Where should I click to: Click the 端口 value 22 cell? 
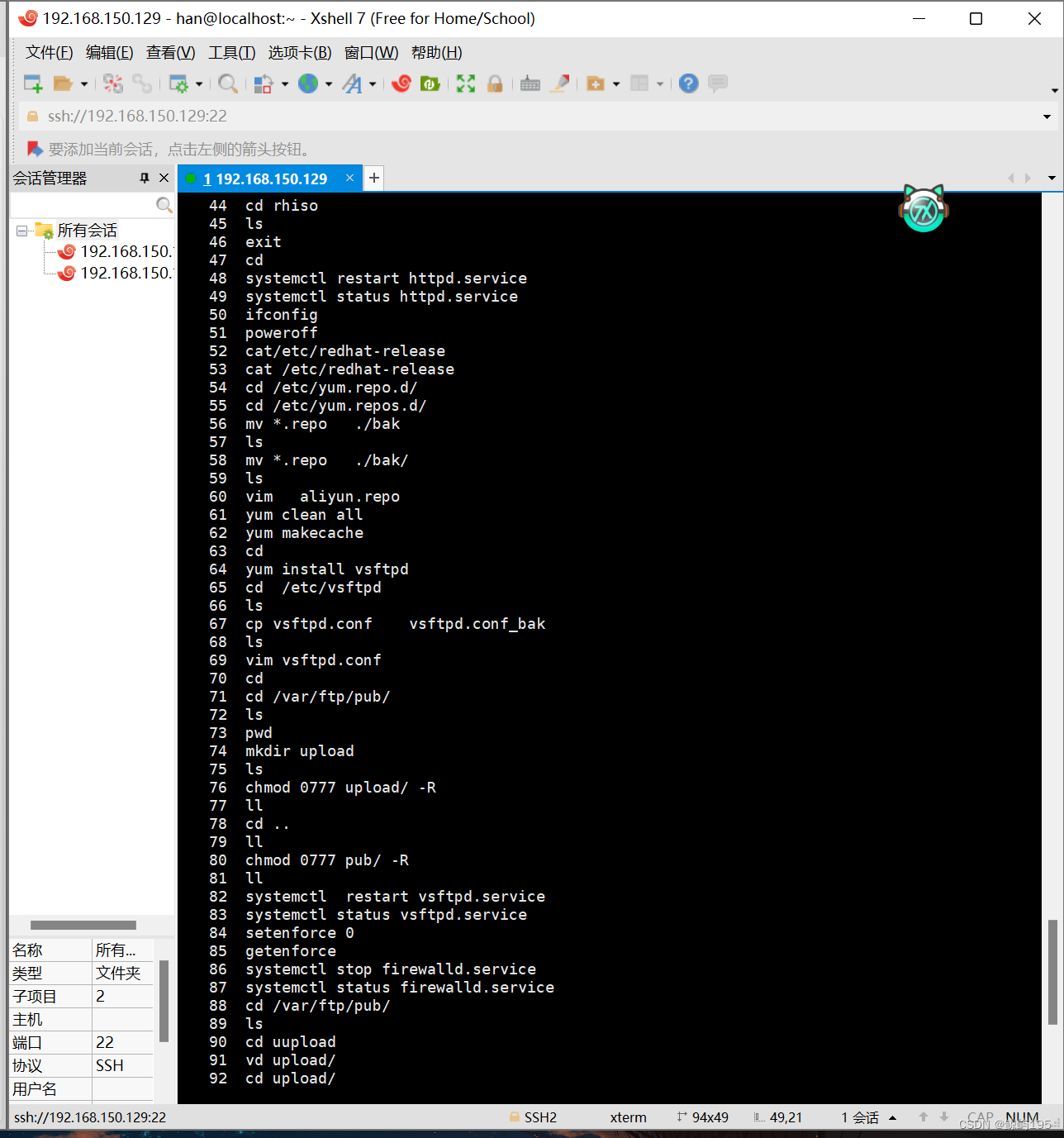123,1043
